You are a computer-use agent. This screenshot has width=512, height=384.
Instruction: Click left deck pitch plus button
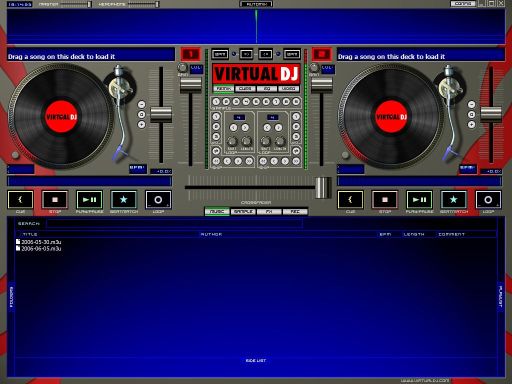[142, 125]
